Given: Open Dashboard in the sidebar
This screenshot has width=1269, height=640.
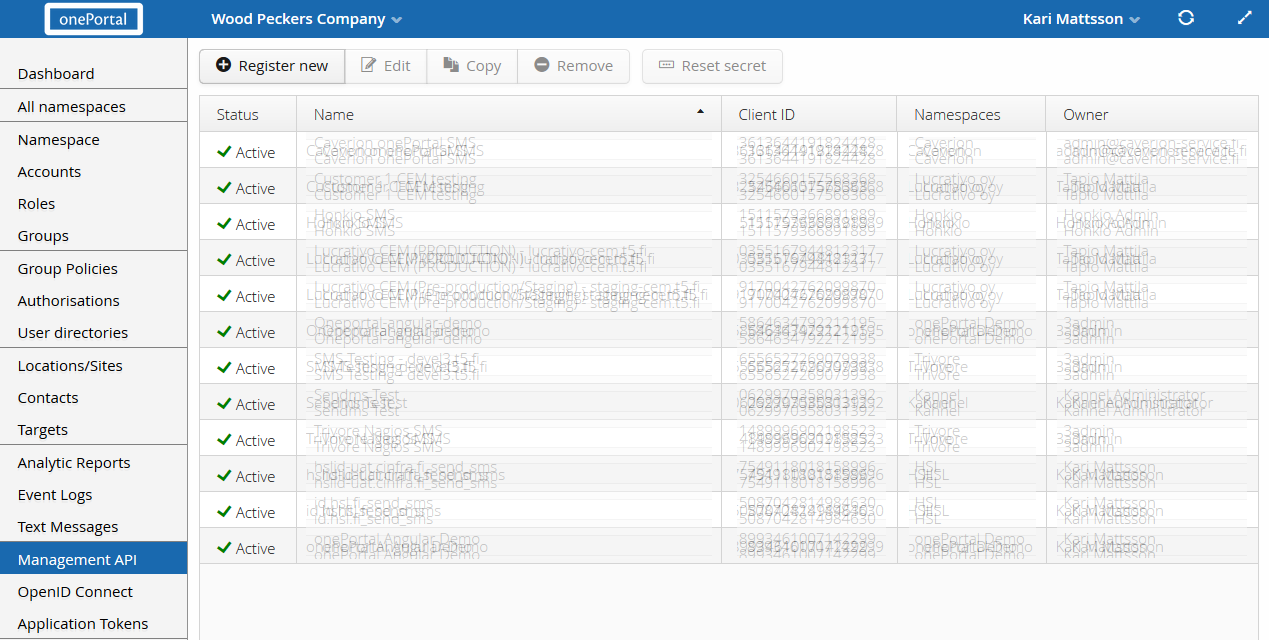Looking at the screenshot, I should point(56,74).
